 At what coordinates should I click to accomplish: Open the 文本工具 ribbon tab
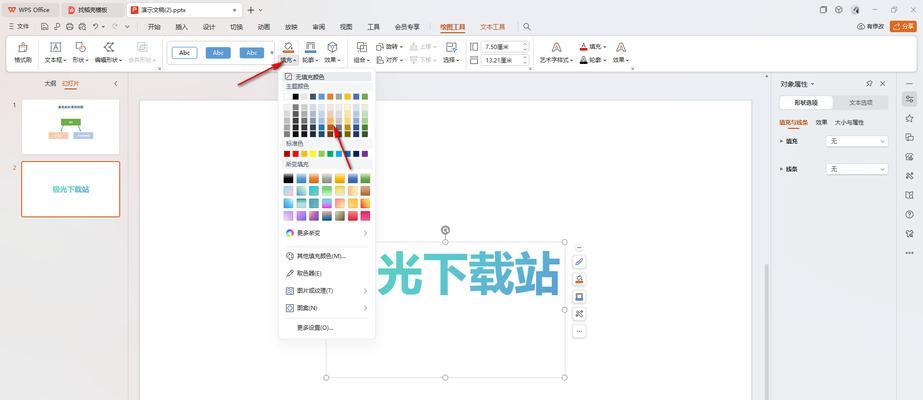tap(493, 26)
